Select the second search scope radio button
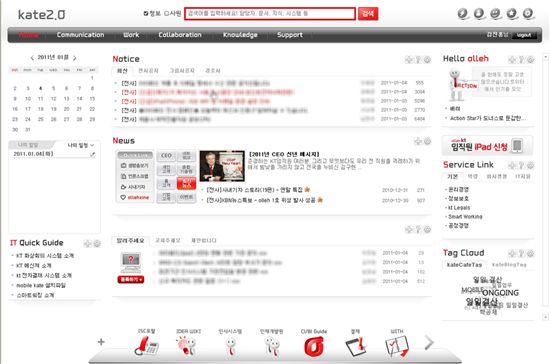The image size is (550, 364). [167, 13]
